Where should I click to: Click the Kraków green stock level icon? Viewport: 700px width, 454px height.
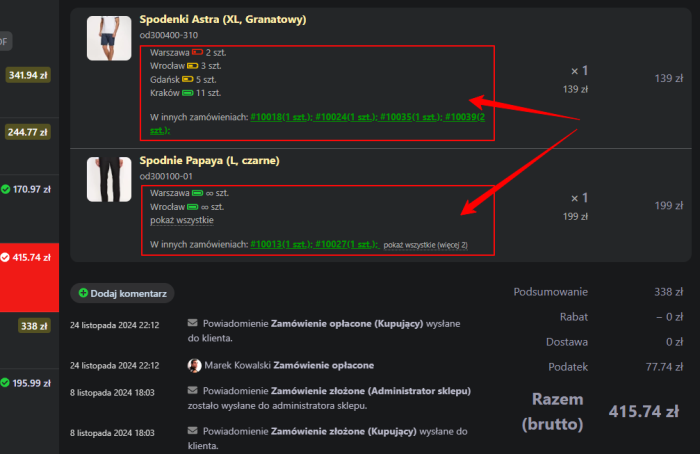187,93
